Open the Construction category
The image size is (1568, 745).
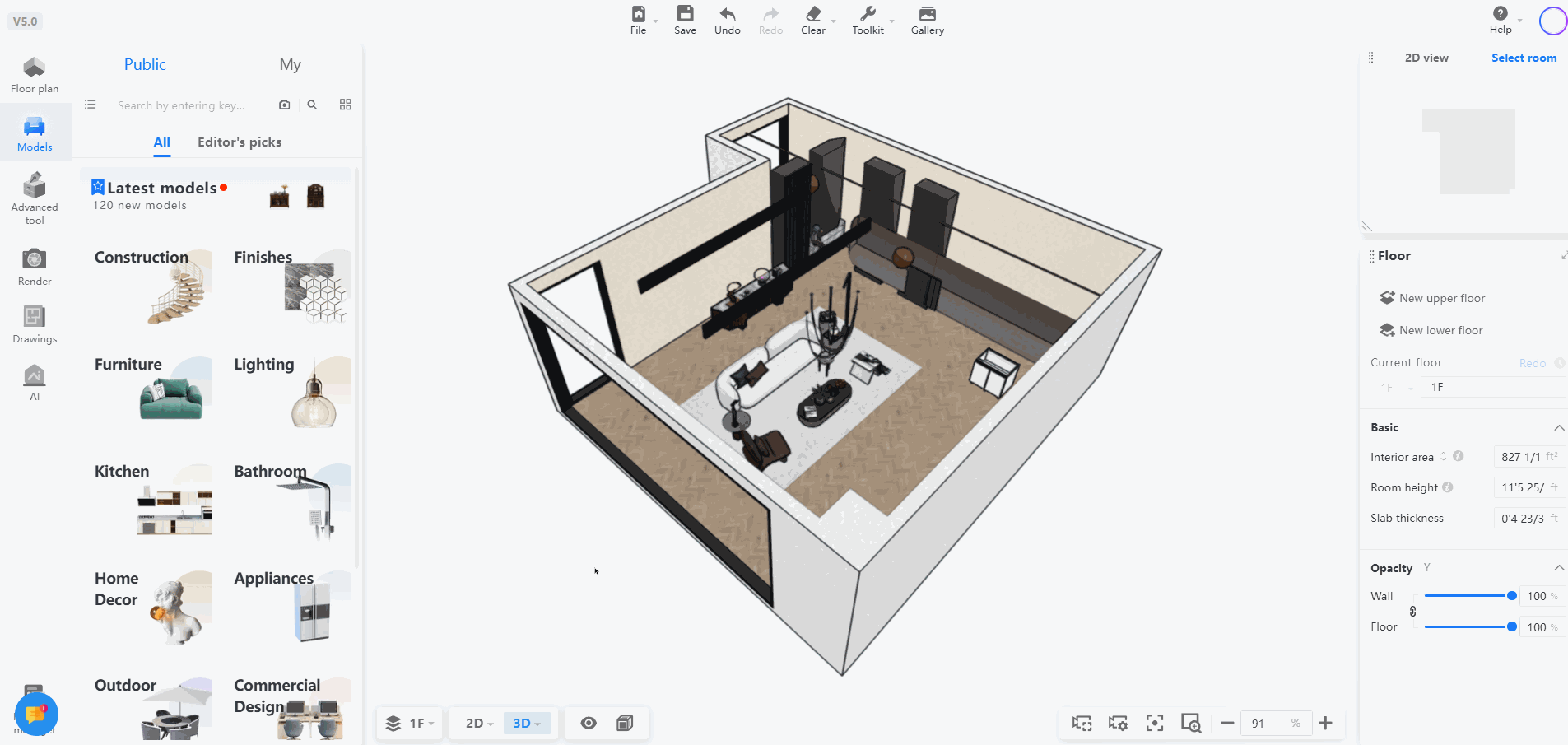pos(152,286)
